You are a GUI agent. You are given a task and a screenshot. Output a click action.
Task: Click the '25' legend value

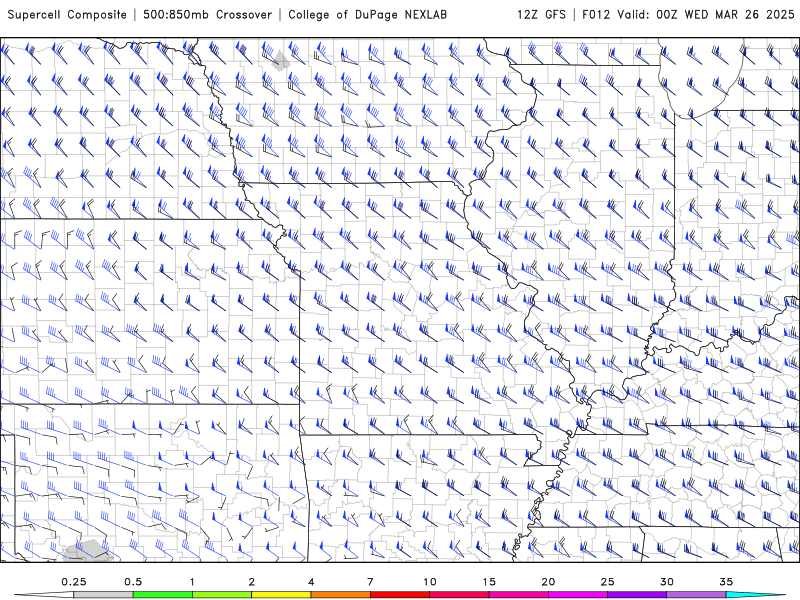[x=607, y=582]
